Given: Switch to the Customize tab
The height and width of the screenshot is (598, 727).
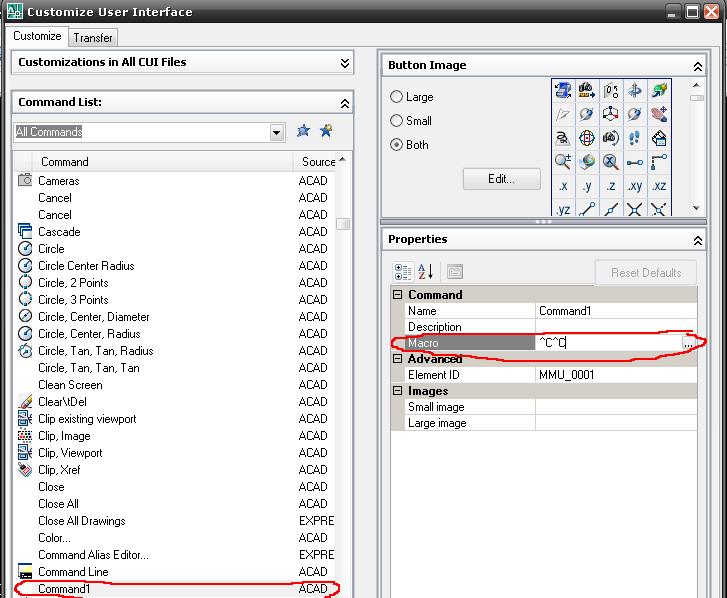Looking at the screenshot, I should [x=37, y=36].
